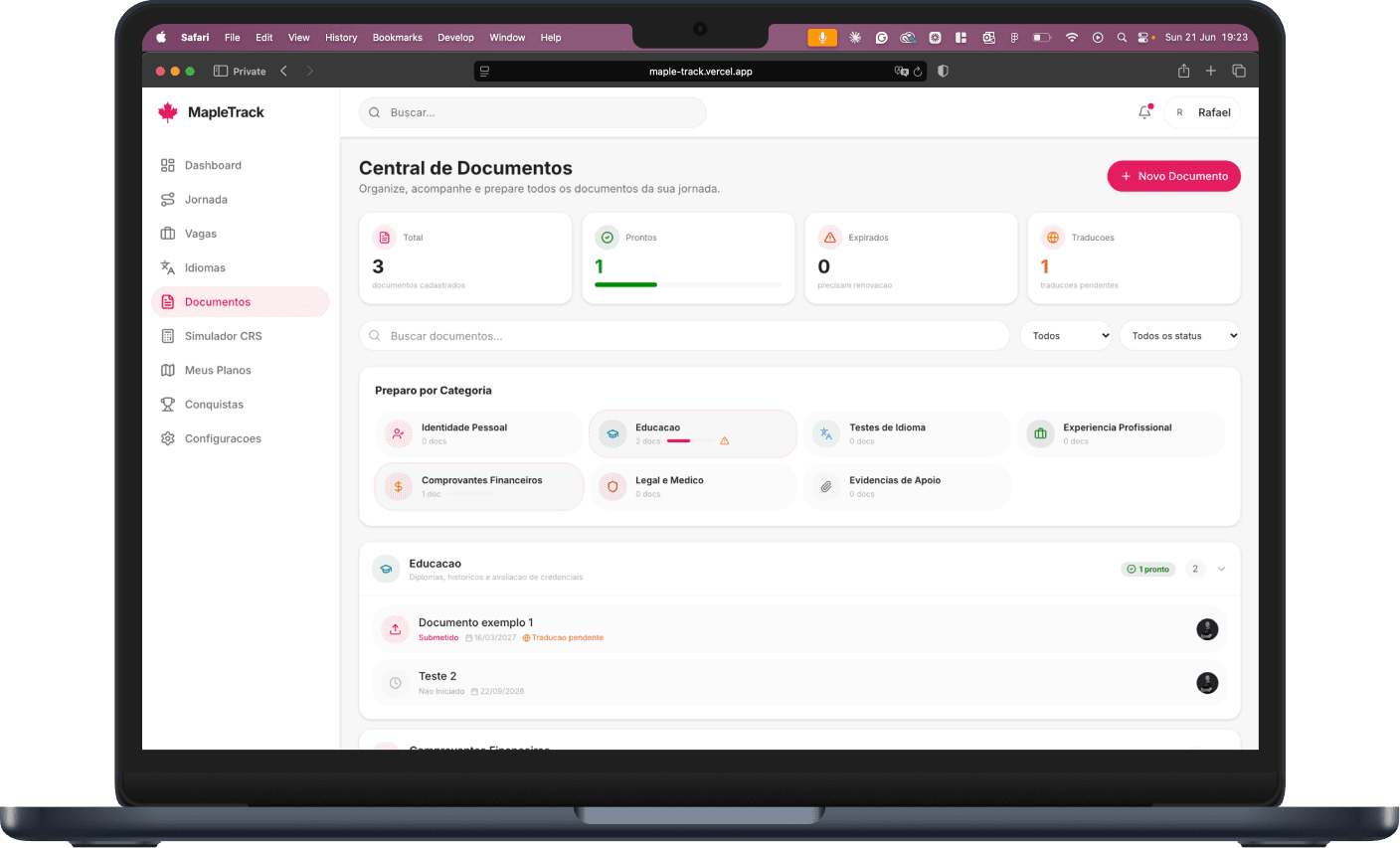Image resolution: width=1400 pixels, height=848 pixels.
Task: Click the top Buscar search field
Action: click(x=532, y=112)
